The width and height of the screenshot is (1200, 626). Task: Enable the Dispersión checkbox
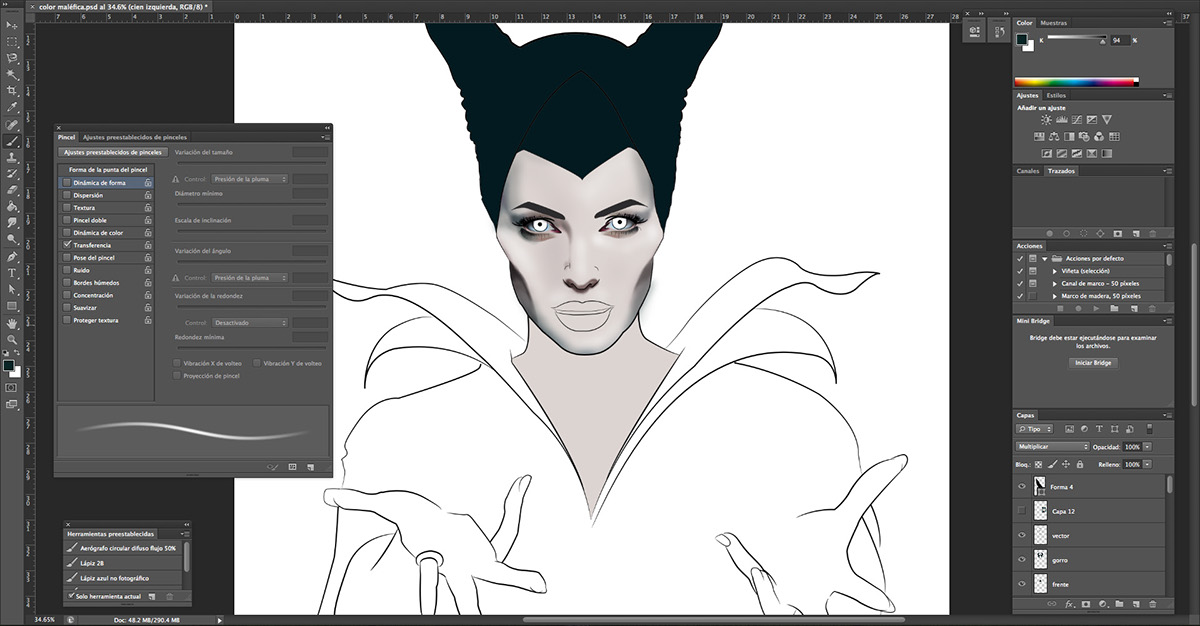67,195
